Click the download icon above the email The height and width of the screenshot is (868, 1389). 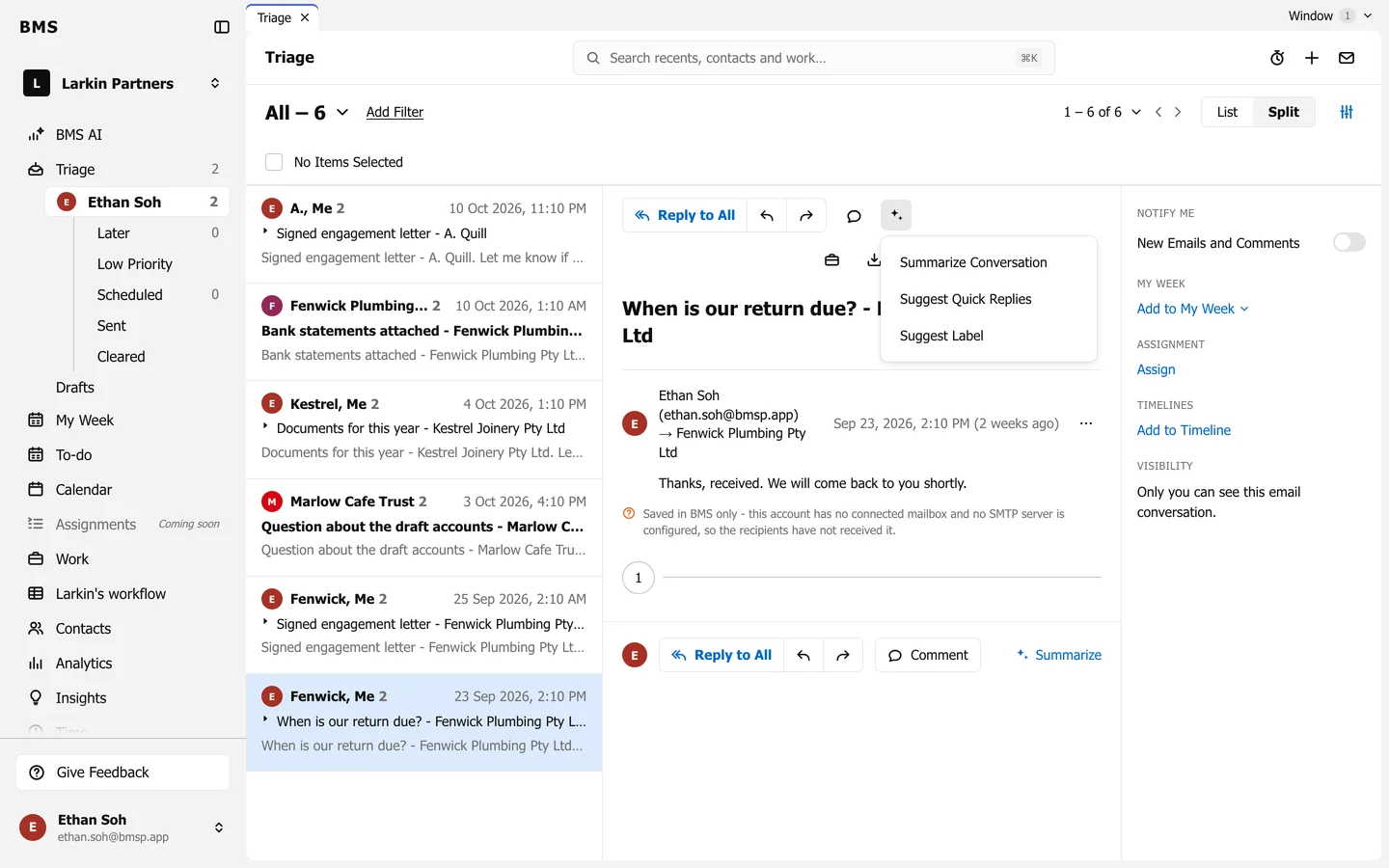[x=873, y=260]
